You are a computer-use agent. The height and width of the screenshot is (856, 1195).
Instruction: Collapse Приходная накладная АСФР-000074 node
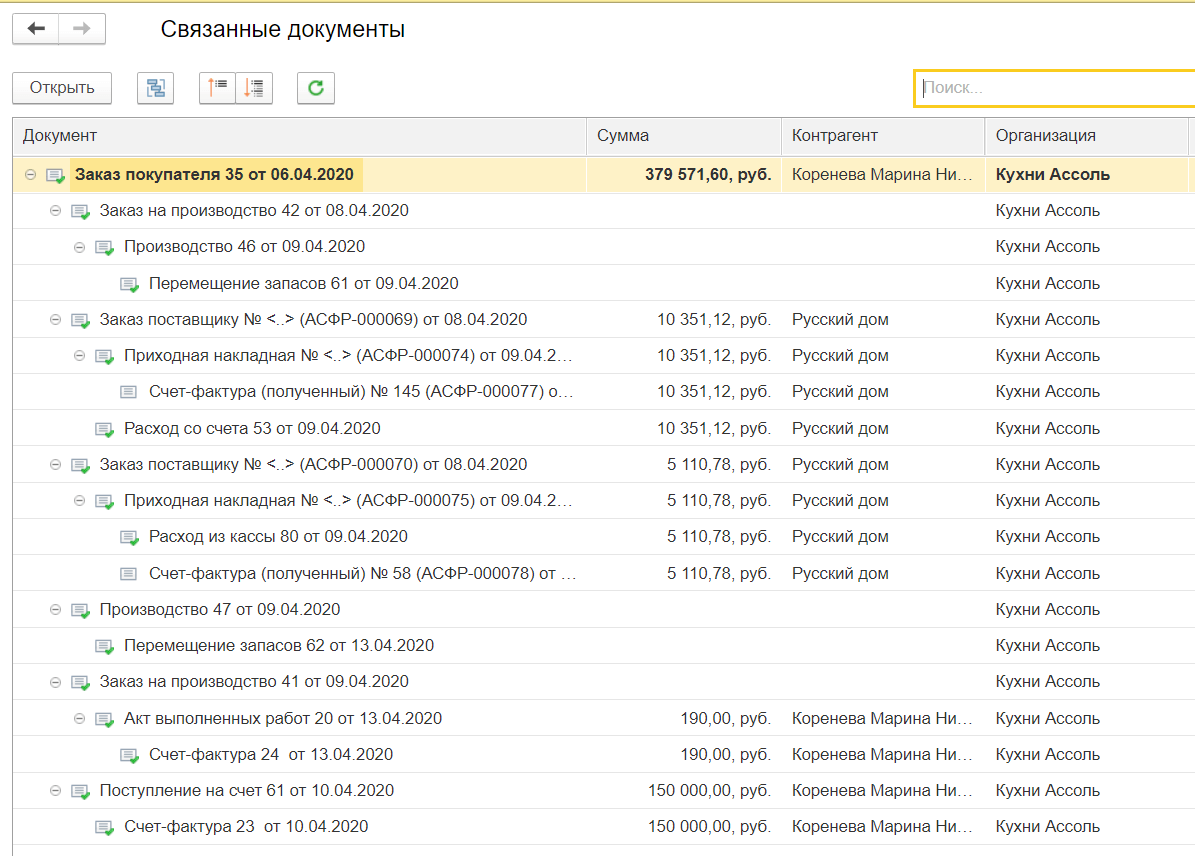tap(79, 356)
